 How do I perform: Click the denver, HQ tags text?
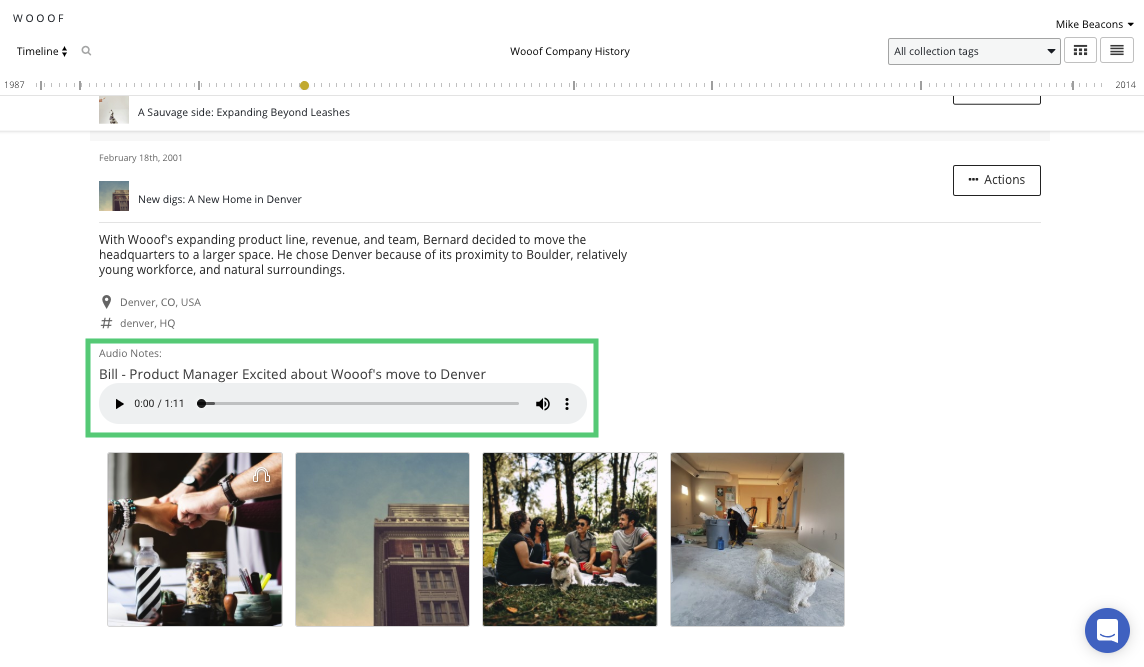click(x=147, y=323)
